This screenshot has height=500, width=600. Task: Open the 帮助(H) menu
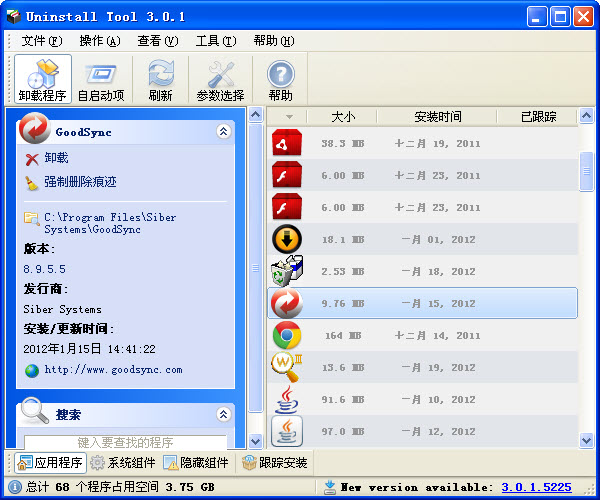(x=274, y=41)
